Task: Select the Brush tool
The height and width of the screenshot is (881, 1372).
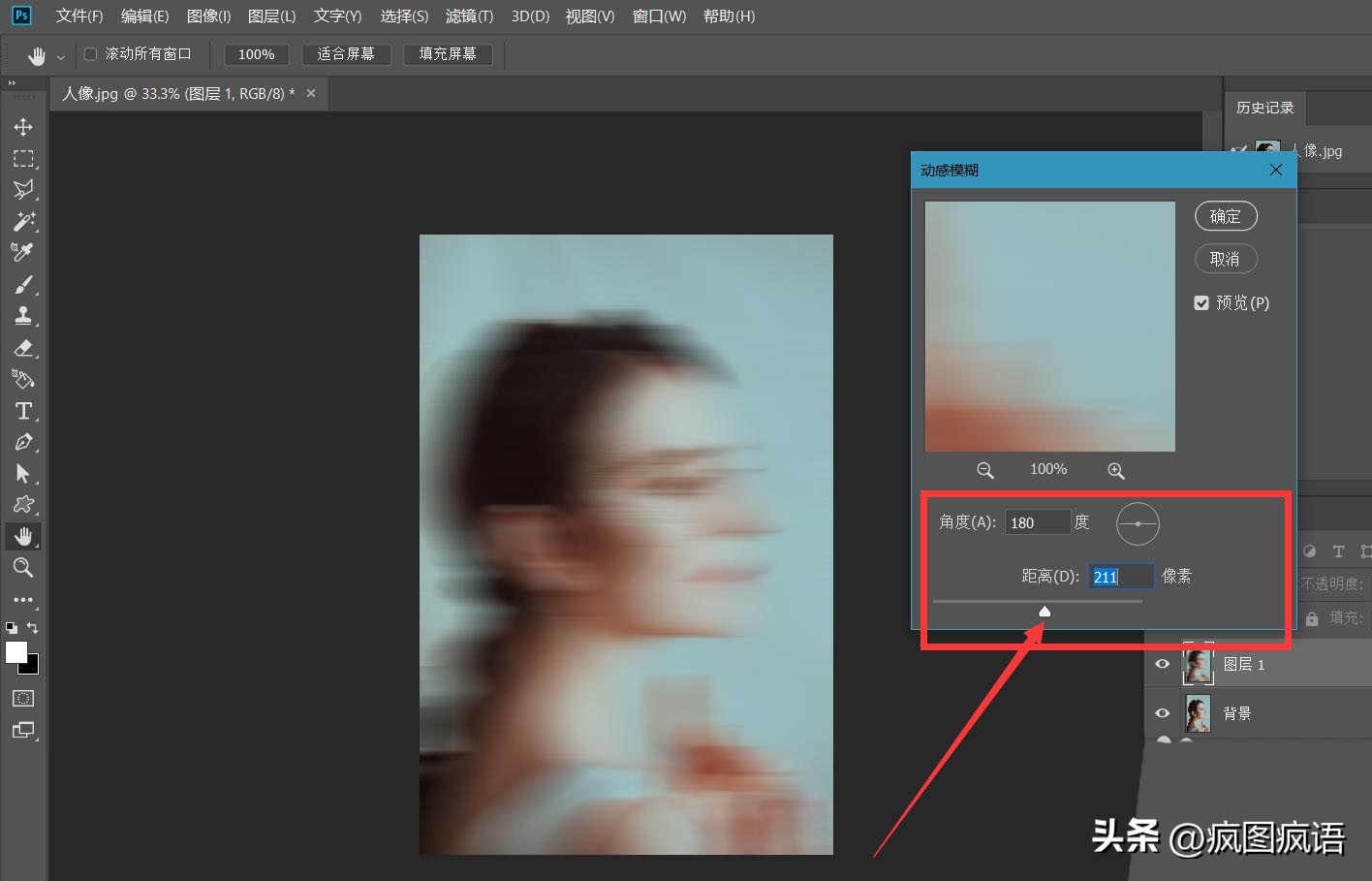Action: pyautogui.click(x=23, y=284)
